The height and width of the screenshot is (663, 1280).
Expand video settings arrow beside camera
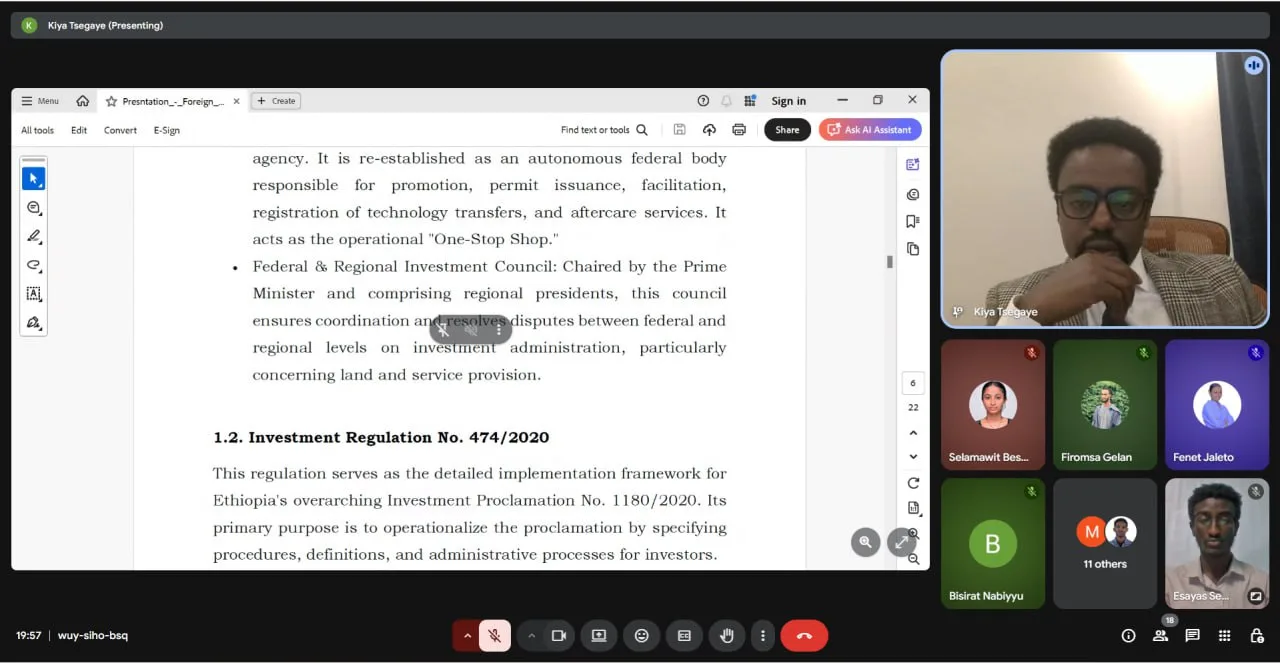tap(531, 636)
